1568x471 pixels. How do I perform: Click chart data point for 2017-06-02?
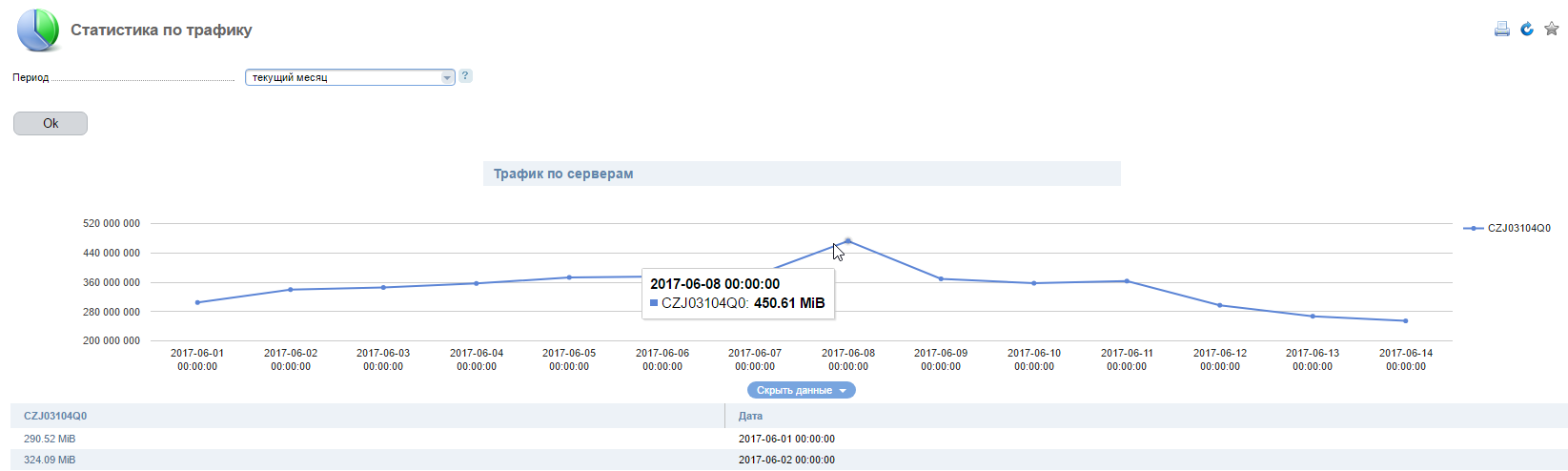click(x=290, y=289)
